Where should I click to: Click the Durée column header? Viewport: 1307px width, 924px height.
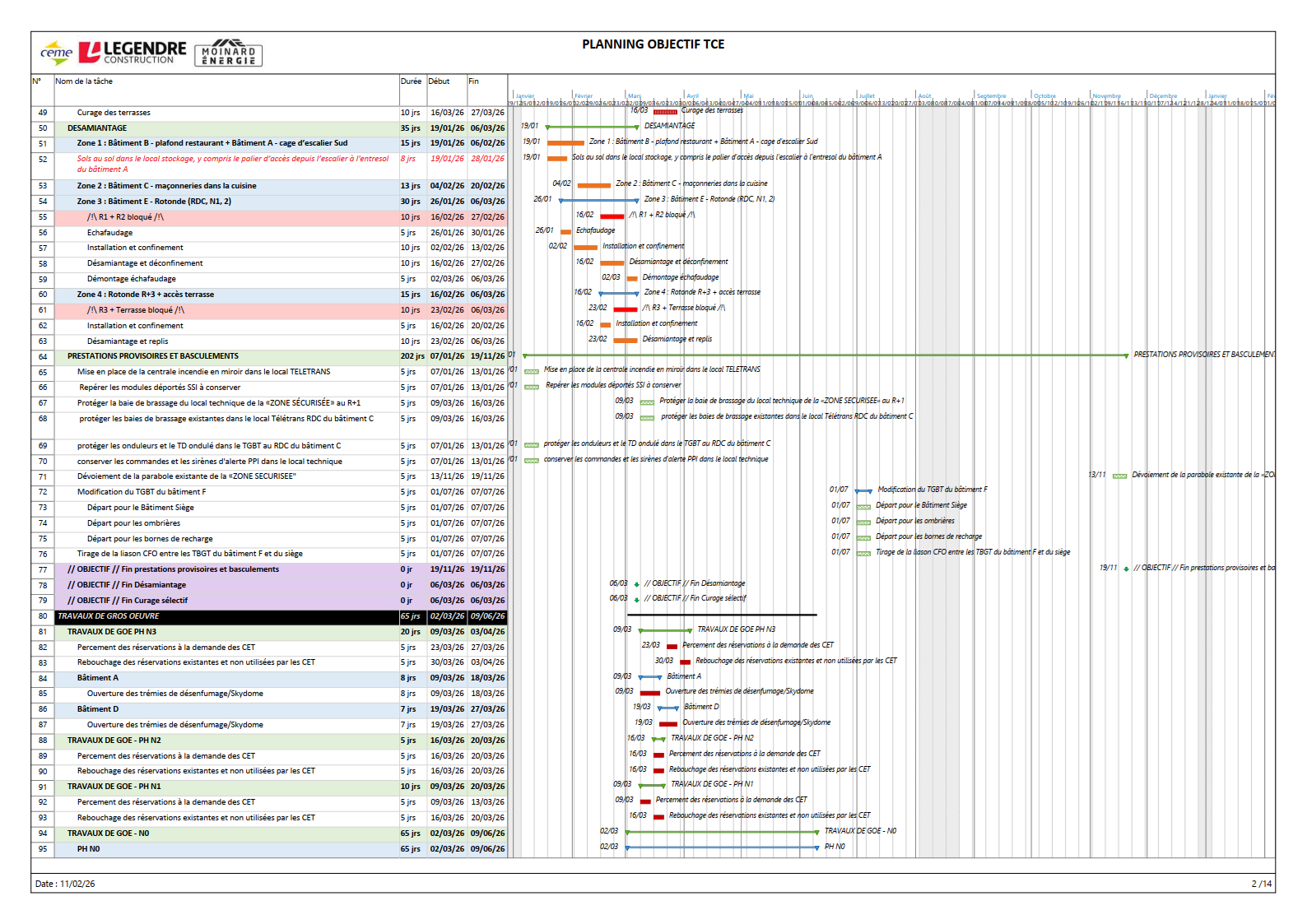click(x=411, y=81)
